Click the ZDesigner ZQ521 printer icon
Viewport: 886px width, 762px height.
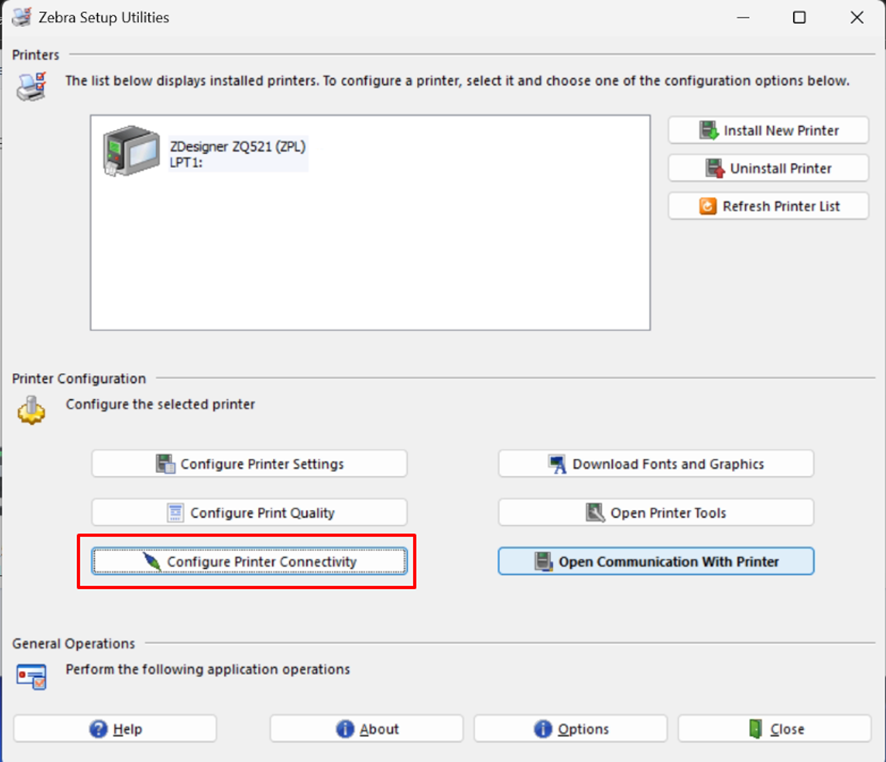click(131, 154)
